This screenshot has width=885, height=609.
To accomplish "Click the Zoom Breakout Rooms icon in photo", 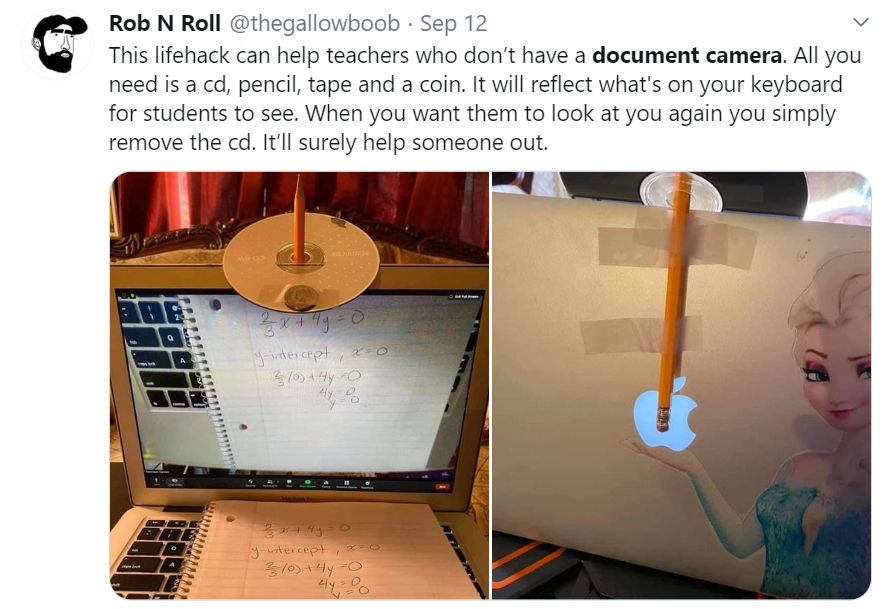I will click(347, 483).
